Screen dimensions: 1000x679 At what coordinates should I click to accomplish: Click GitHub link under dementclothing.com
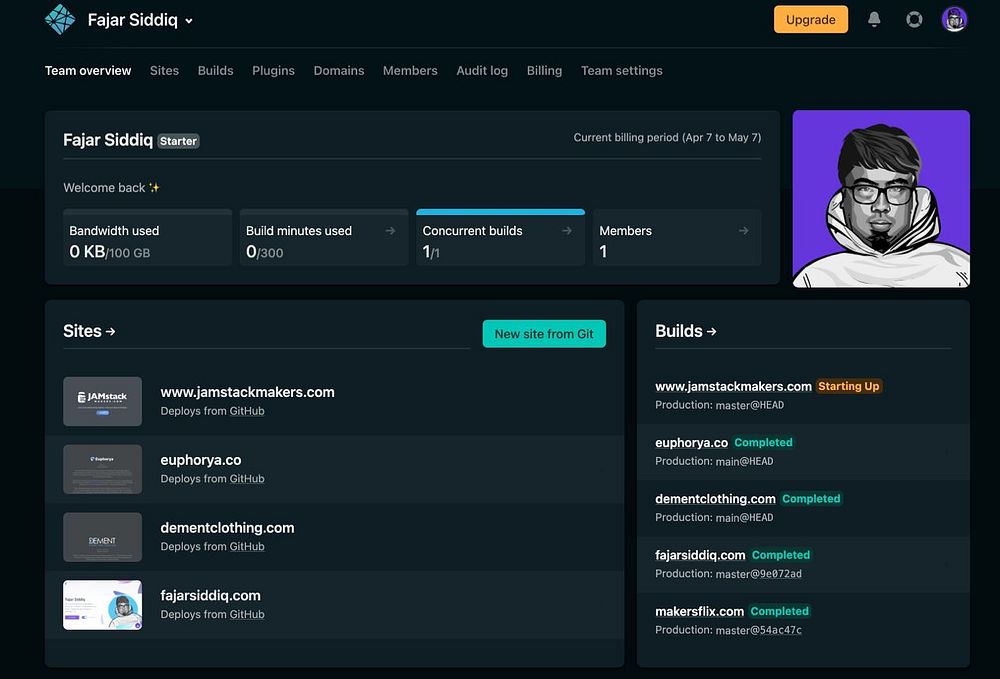pos(247,546)
